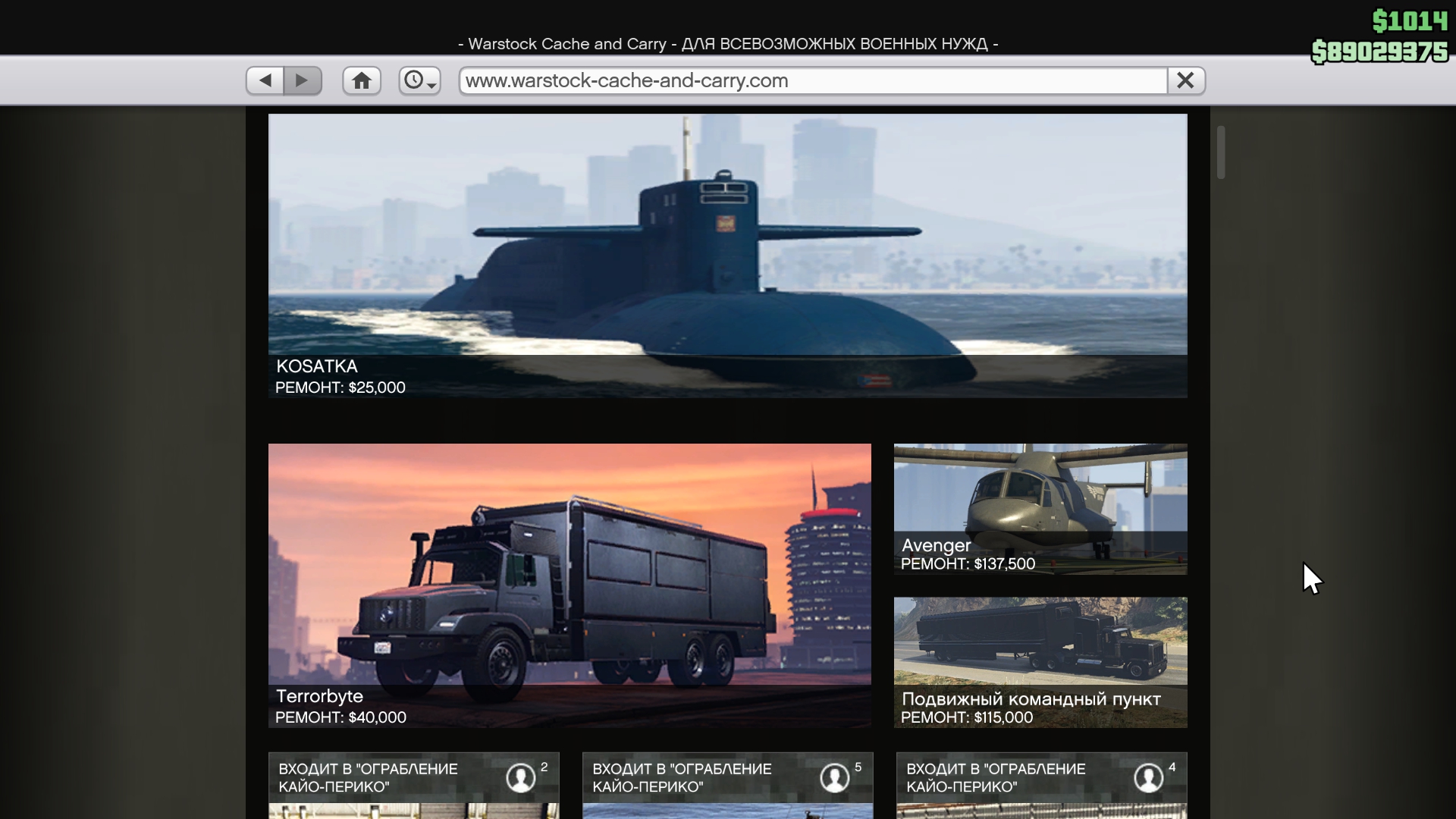
Task: Click the Terrorbyte РЕМОНТ $40,000 price label
Action: (340, 717)
